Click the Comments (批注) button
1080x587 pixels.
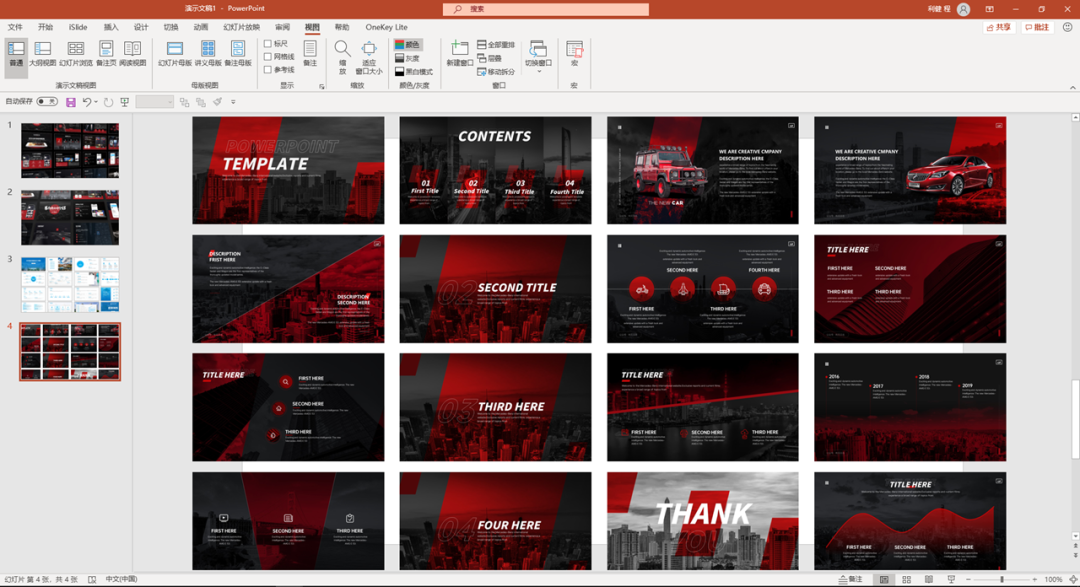(x=1037, y=28)
